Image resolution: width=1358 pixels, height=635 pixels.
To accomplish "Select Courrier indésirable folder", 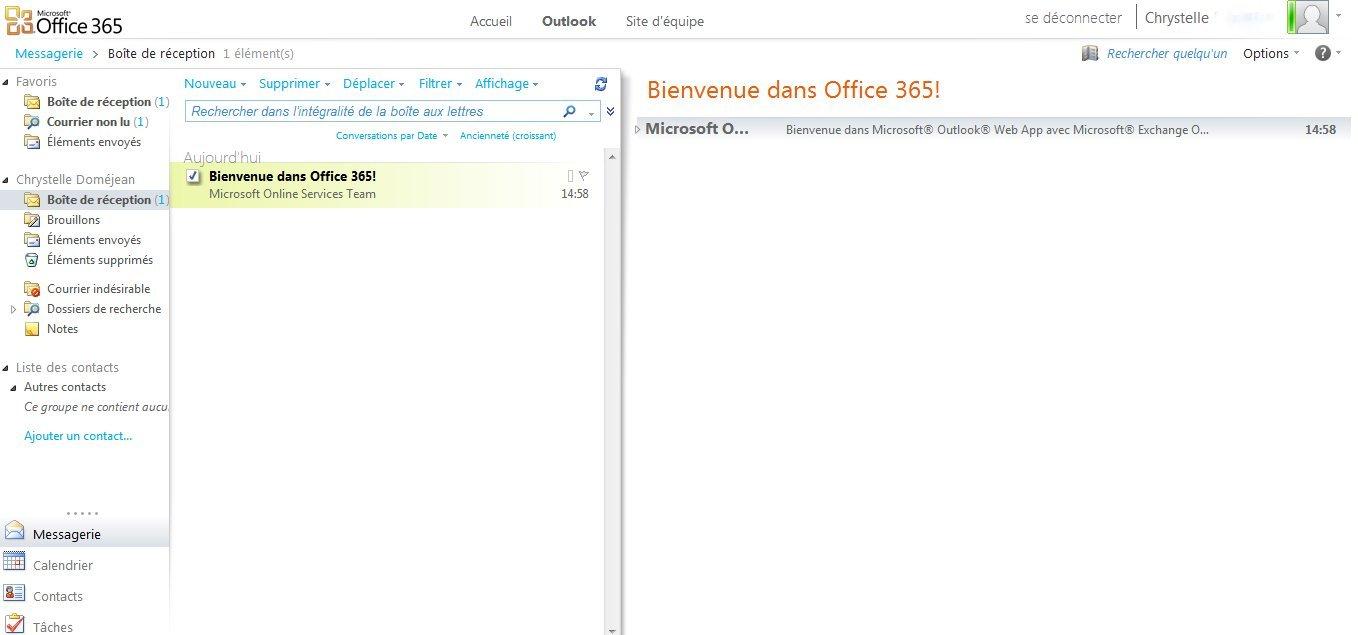I will coord(98,289).
